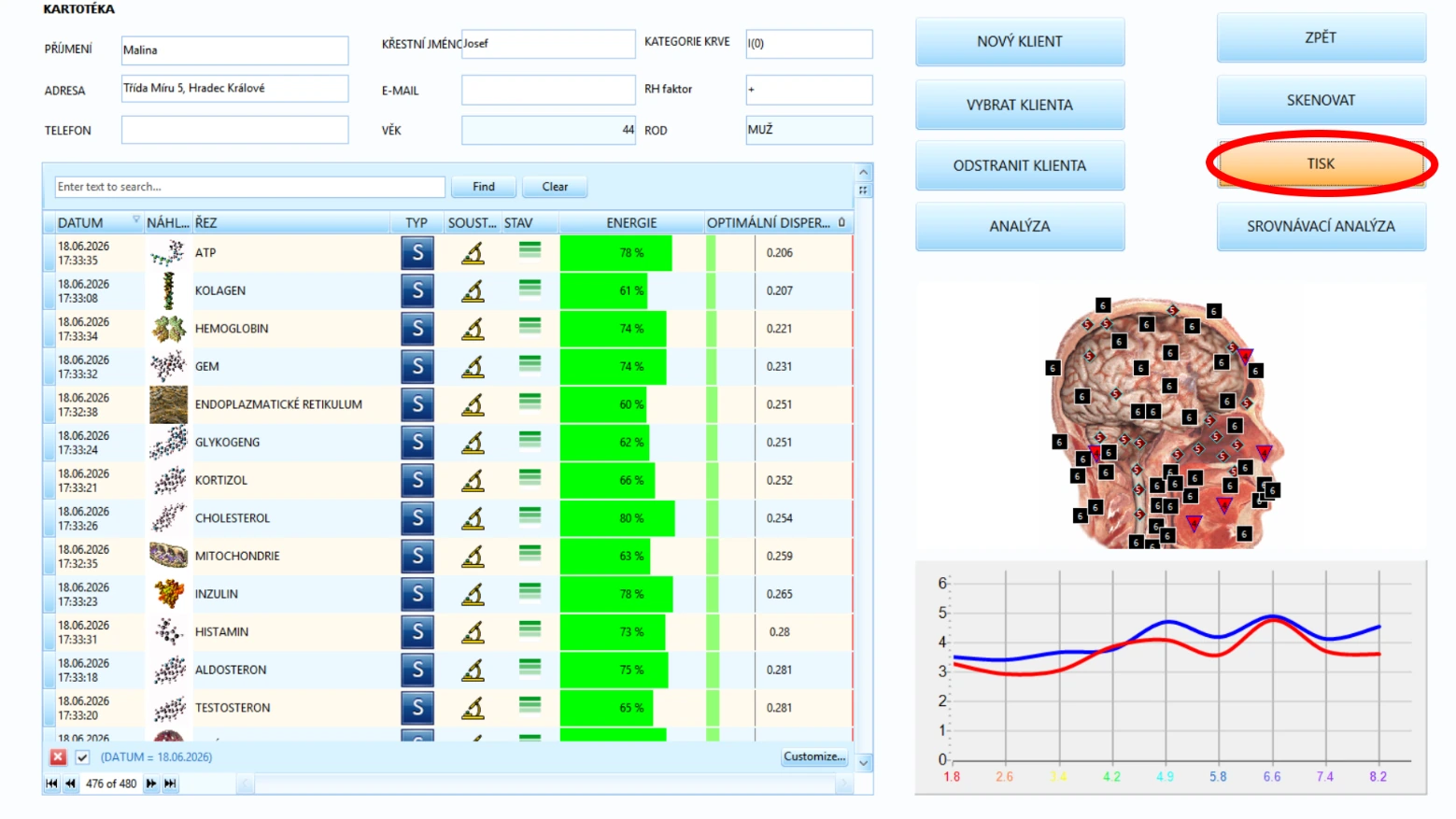Click the INZULIN energy bar at 78 %
The width and height of the screenshot is (1456, 819).
tap(616, 594)
